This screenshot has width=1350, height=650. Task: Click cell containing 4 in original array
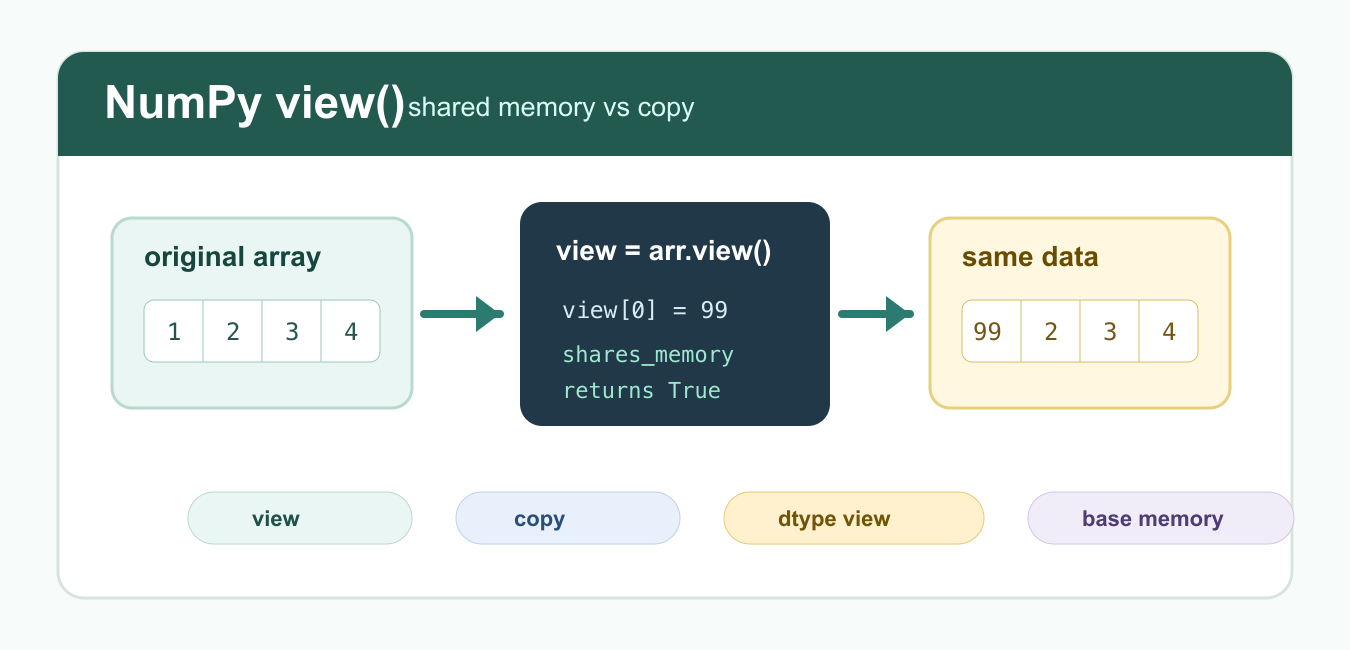(351, 331)
